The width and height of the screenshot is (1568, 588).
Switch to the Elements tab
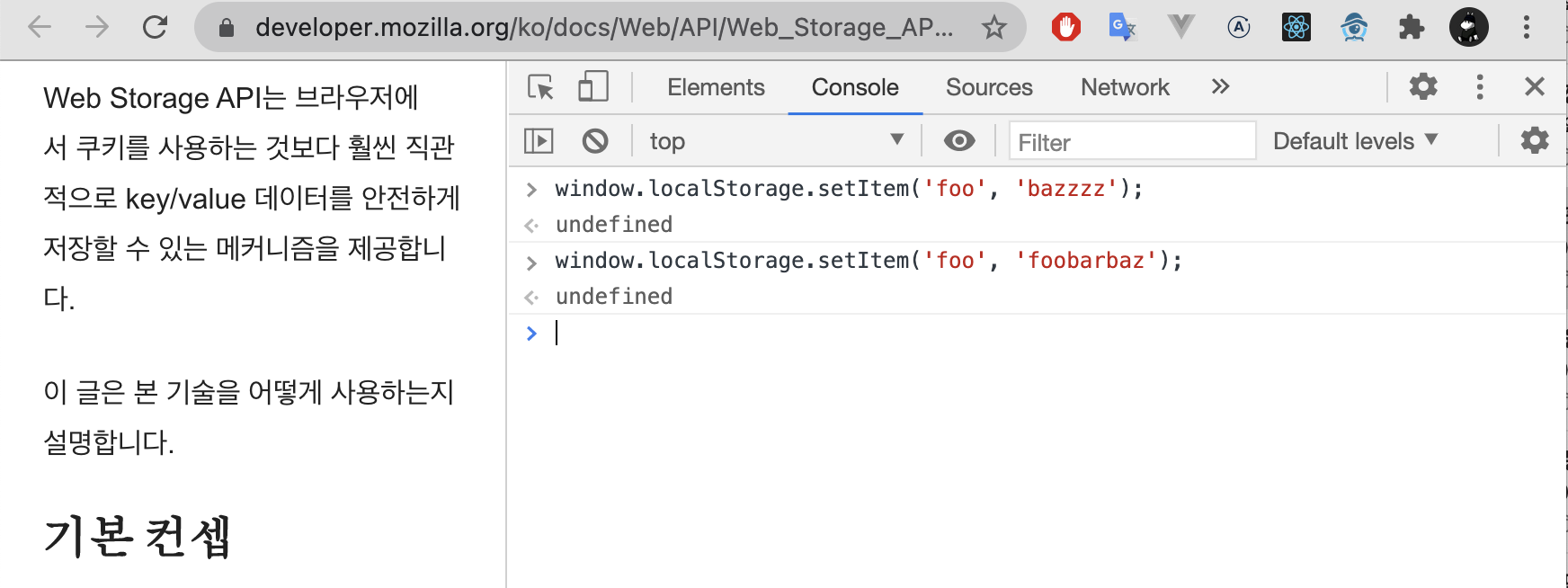pyautogui.click(x=716, y=87)
